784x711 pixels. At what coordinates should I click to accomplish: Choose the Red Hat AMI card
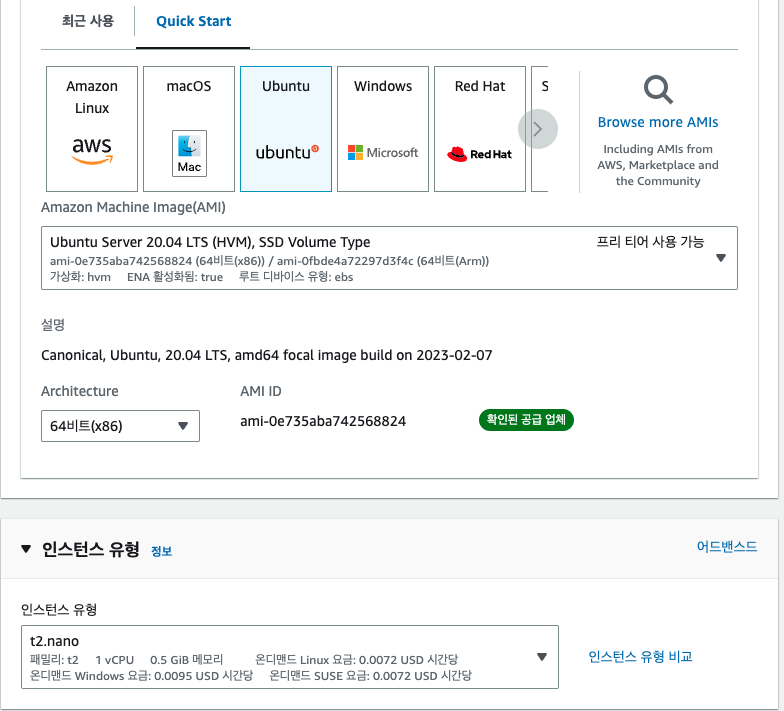pyautogui.click(x=480, y=129)
